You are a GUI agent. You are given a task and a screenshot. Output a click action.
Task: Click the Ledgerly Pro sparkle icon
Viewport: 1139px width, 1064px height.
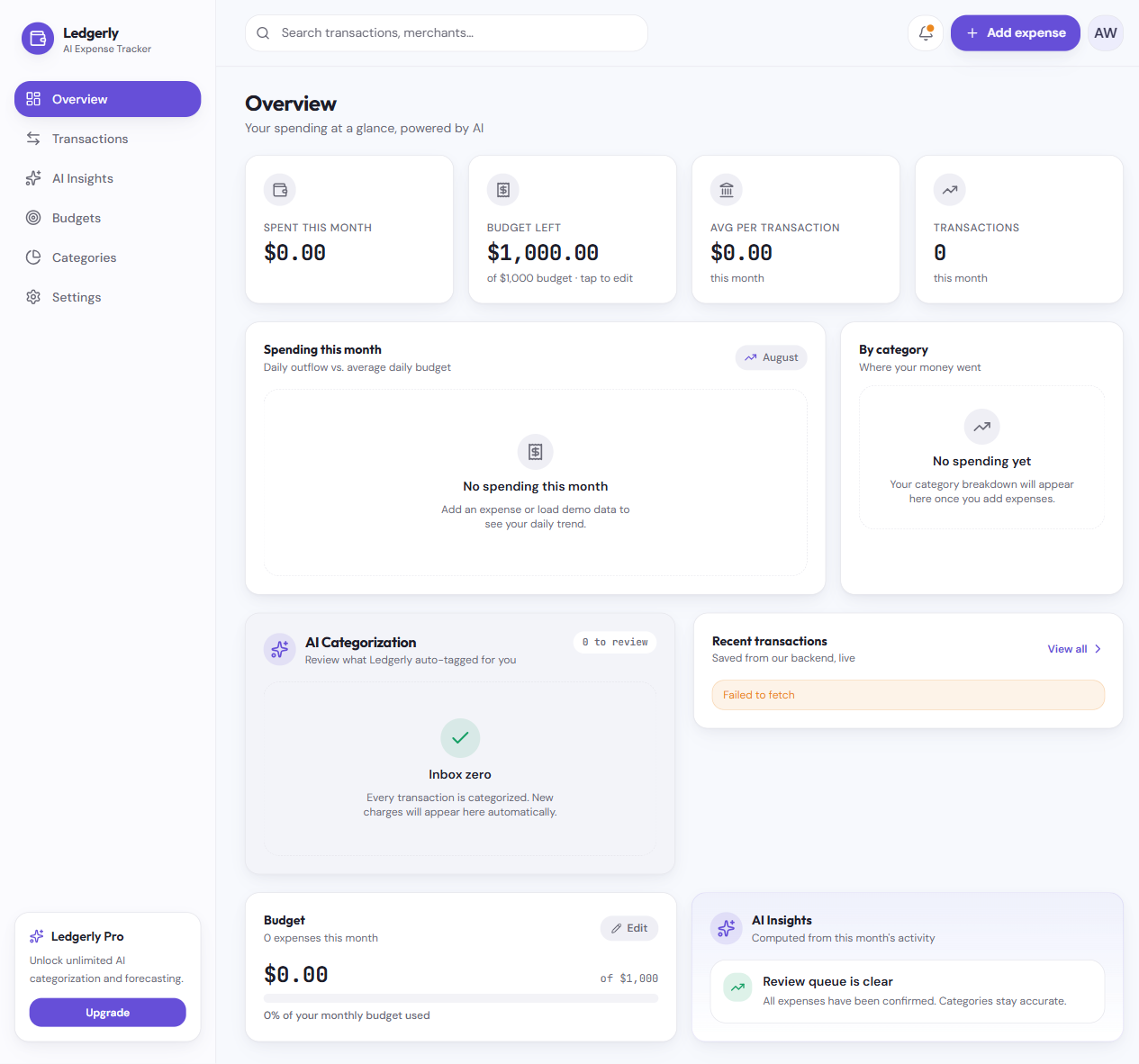click(x=37, y=936)
